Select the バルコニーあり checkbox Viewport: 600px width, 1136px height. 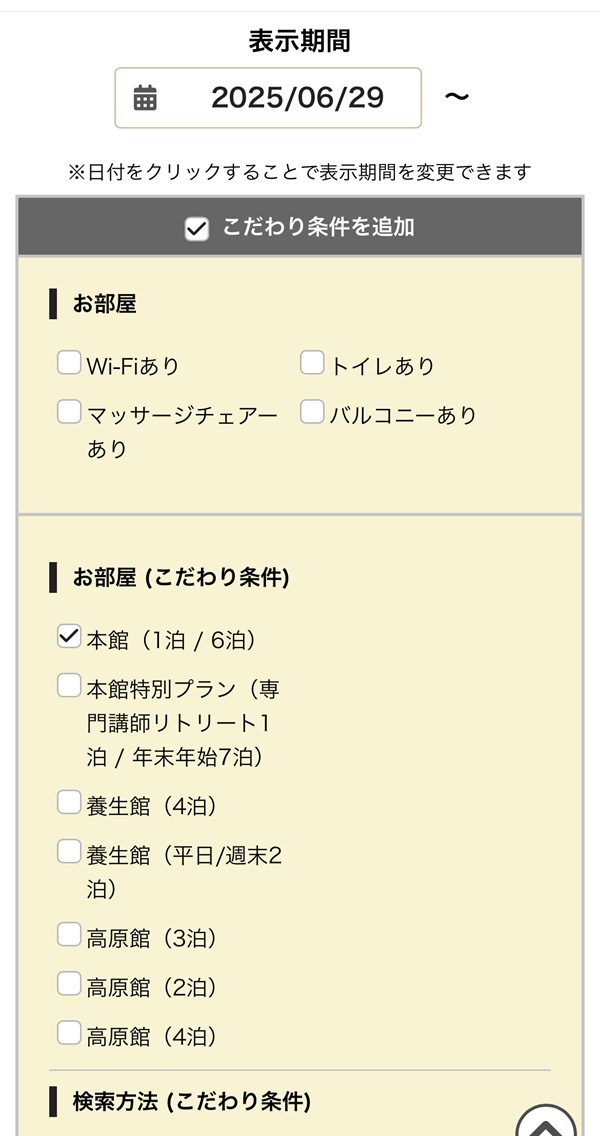point(312,412)
